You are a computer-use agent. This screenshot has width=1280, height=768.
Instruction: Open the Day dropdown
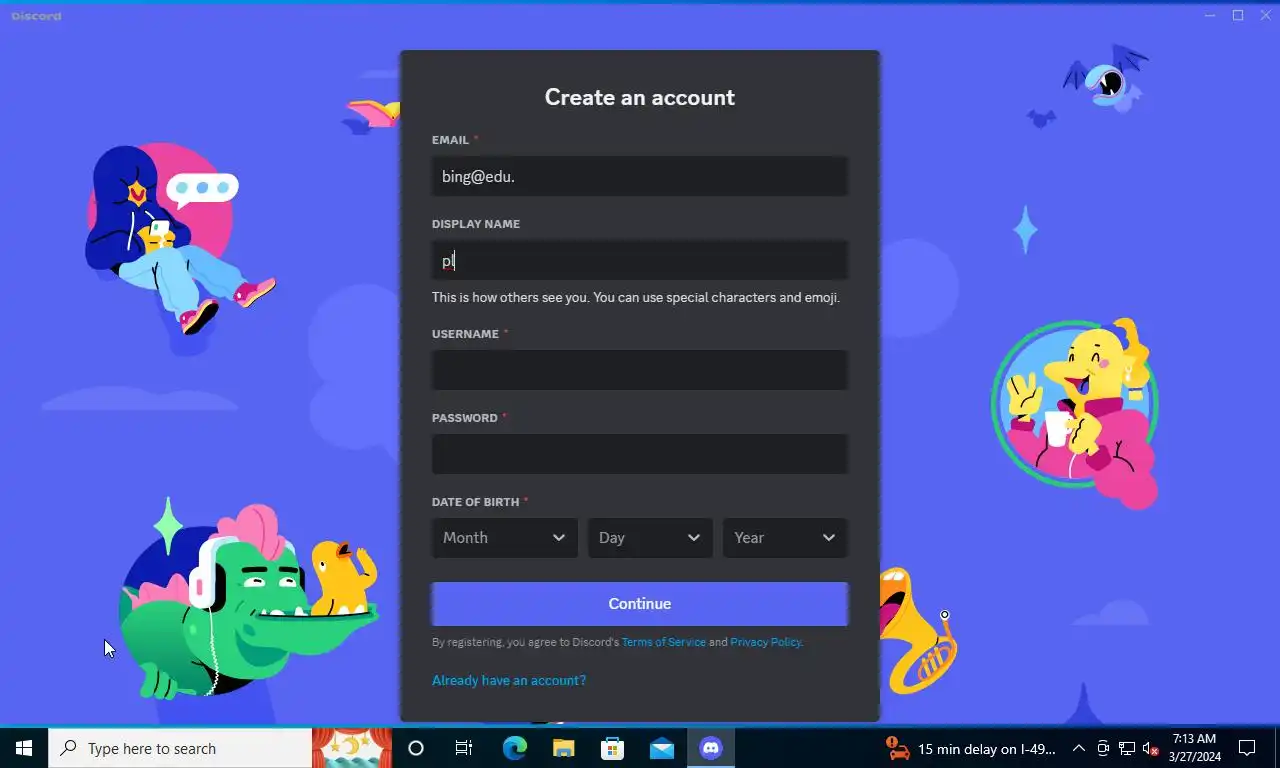pyautogui.click(x=650, y=538)
